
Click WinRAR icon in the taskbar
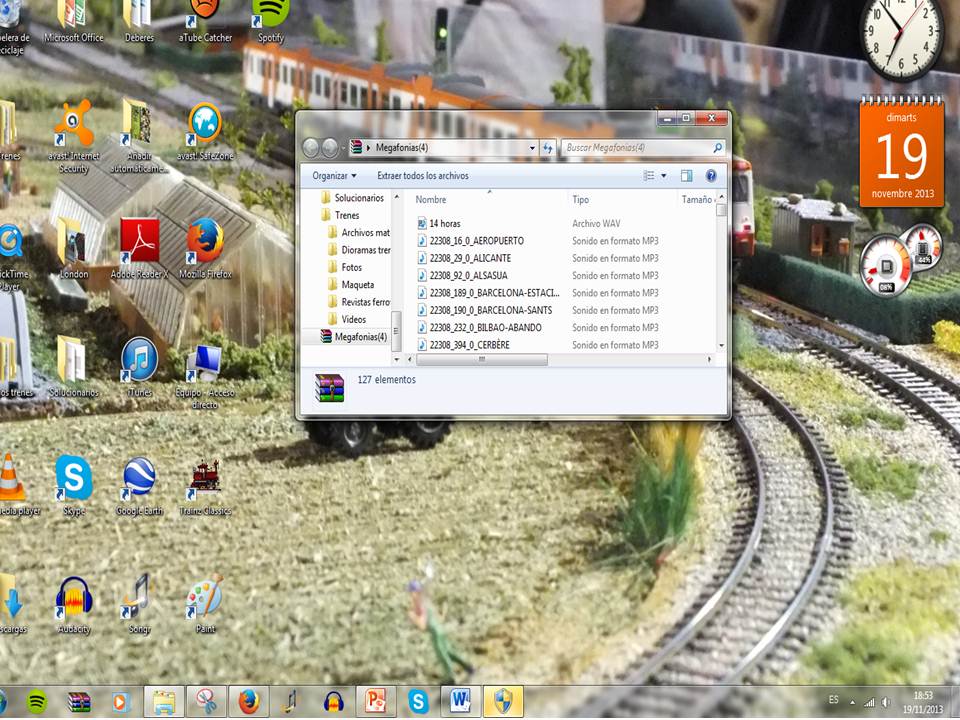click(x=79, y=702)
